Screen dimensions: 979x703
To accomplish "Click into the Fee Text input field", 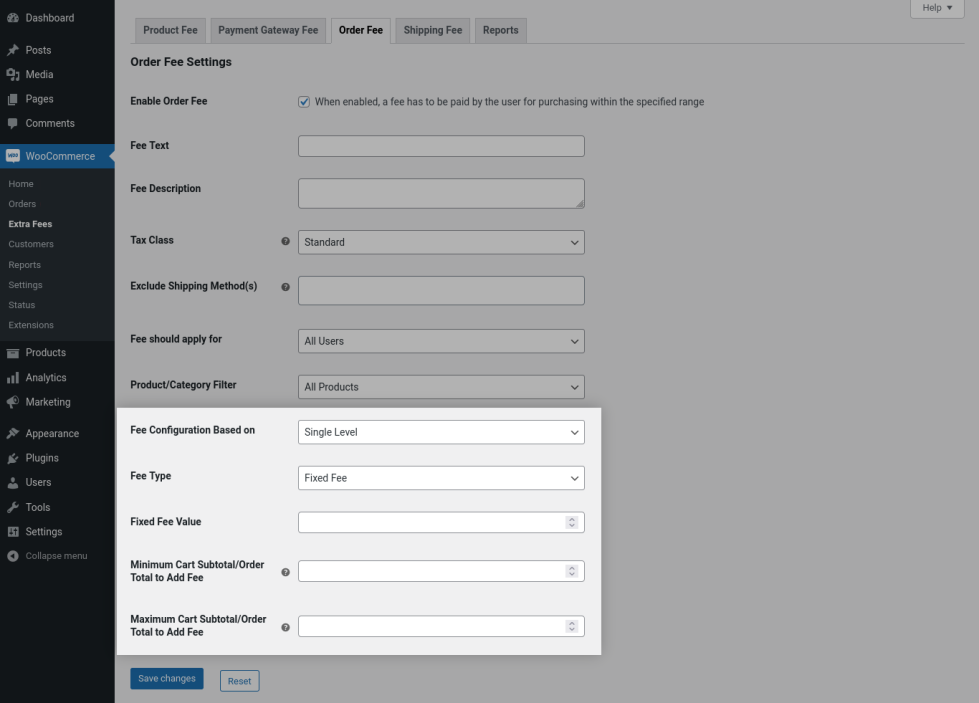I will pos(441,146).
